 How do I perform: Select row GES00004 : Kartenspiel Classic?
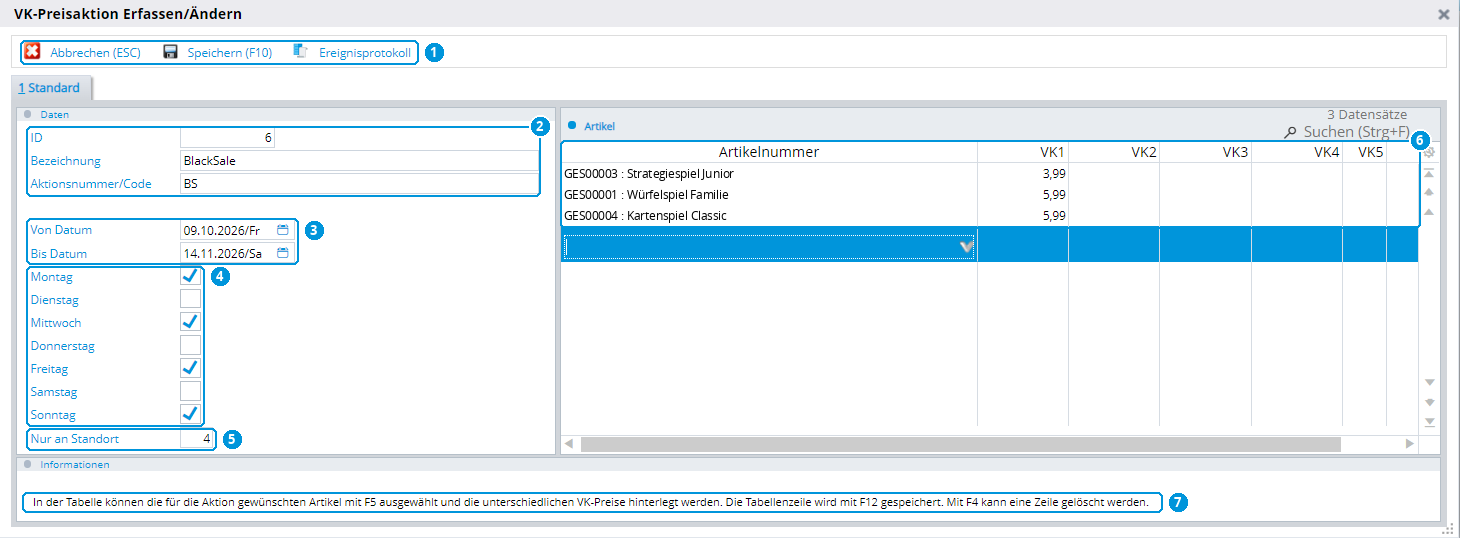[x=990, y=216]
